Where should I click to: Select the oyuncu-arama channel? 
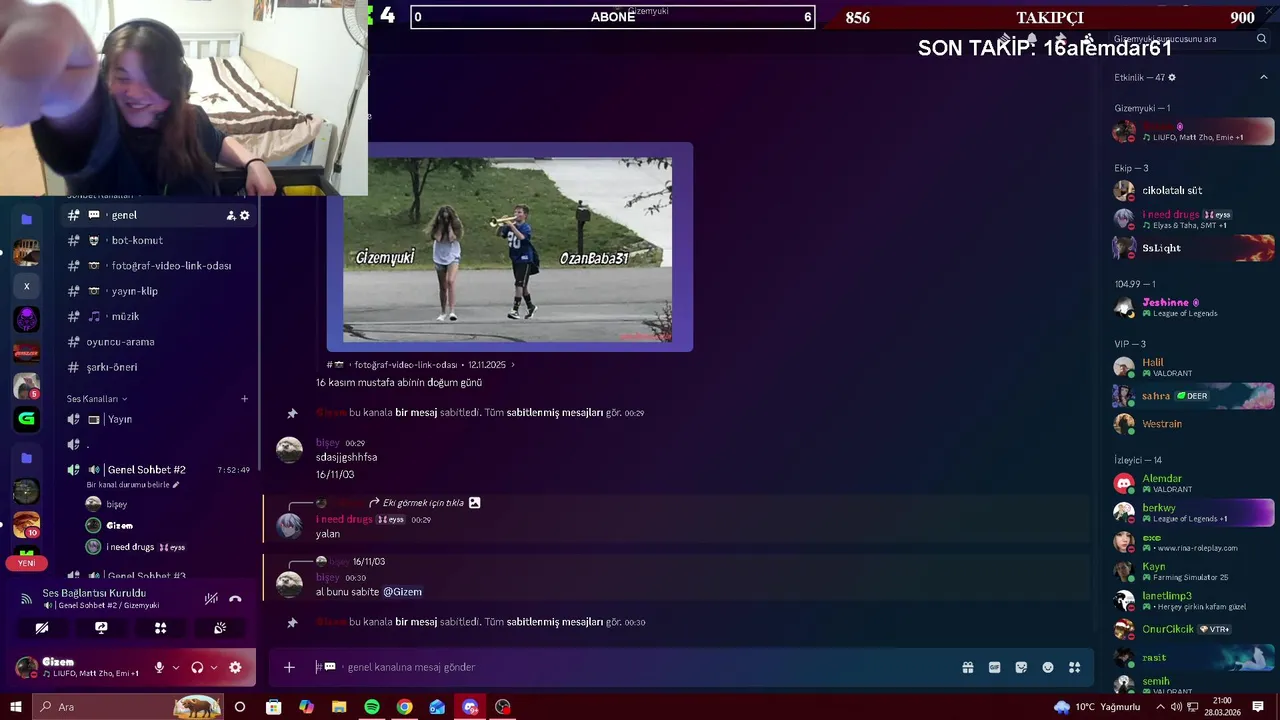coord(158,342)
